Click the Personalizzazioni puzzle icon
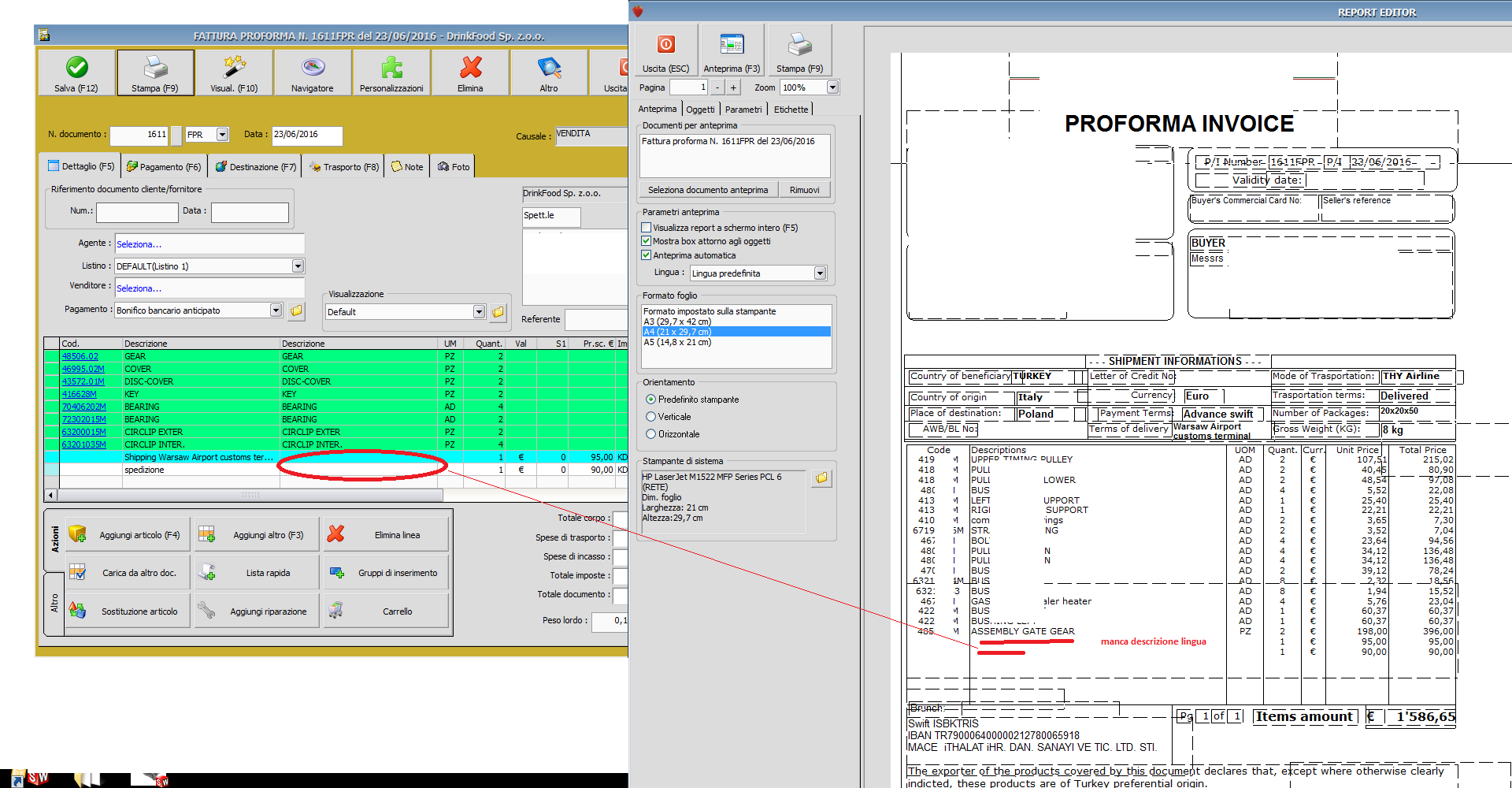Image resolution: width=1512 pixels, height=788 pixels. [391, 68]
